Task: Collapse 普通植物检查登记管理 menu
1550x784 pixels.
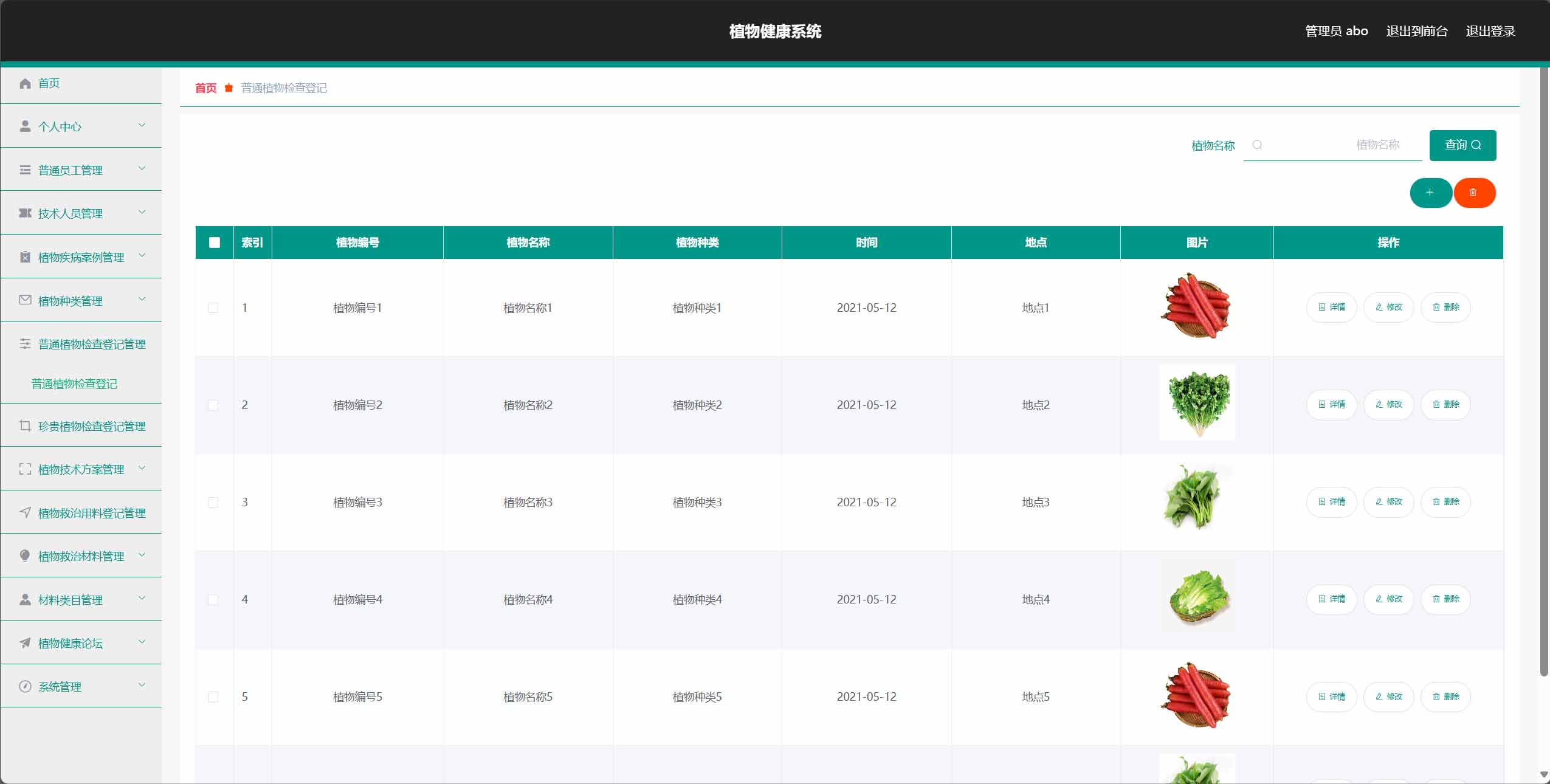Action: coord(81,343)
